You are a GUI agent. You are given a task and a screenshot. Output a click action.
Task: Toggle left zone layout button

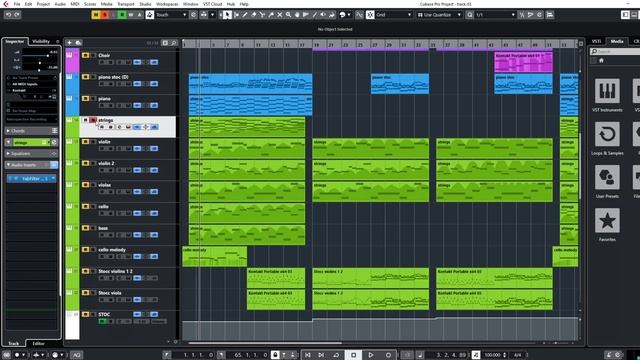(x=625, y=15)
